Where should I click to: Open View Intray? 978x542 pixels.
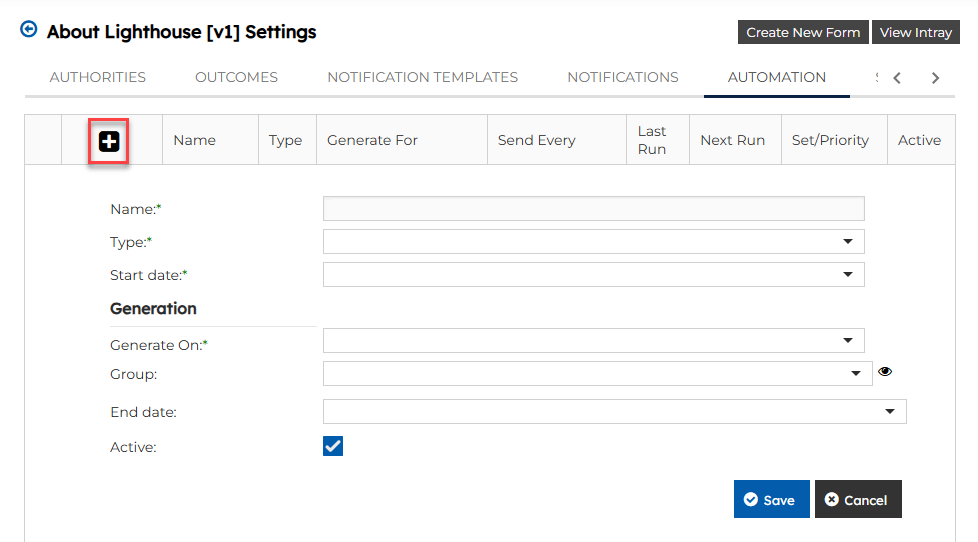(x=915, y=32)
